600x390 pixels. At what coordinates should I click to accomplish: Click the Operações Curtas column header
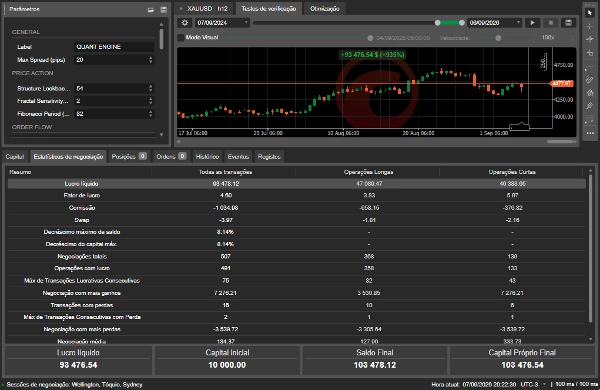[512, 172]
